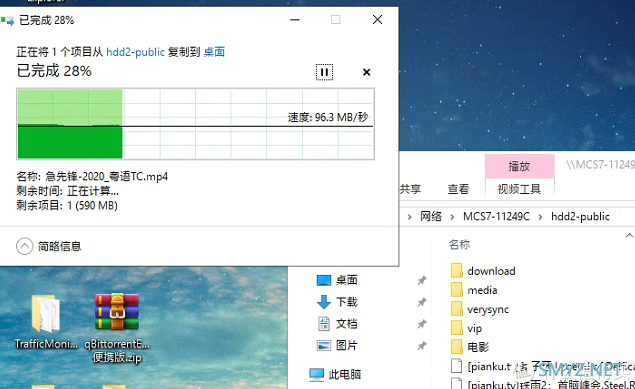Pause the file copy operation
The image size is (635, 389).
[324, 72]
